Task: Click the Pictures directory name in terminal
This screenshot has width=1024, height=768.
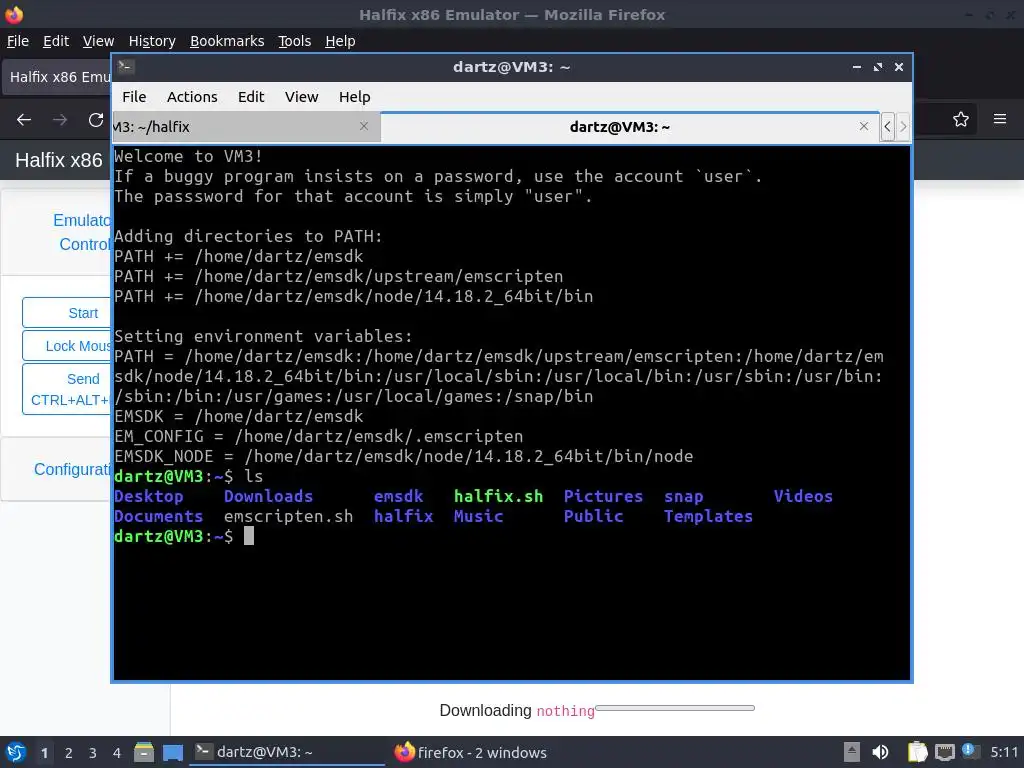Action: 603,496
